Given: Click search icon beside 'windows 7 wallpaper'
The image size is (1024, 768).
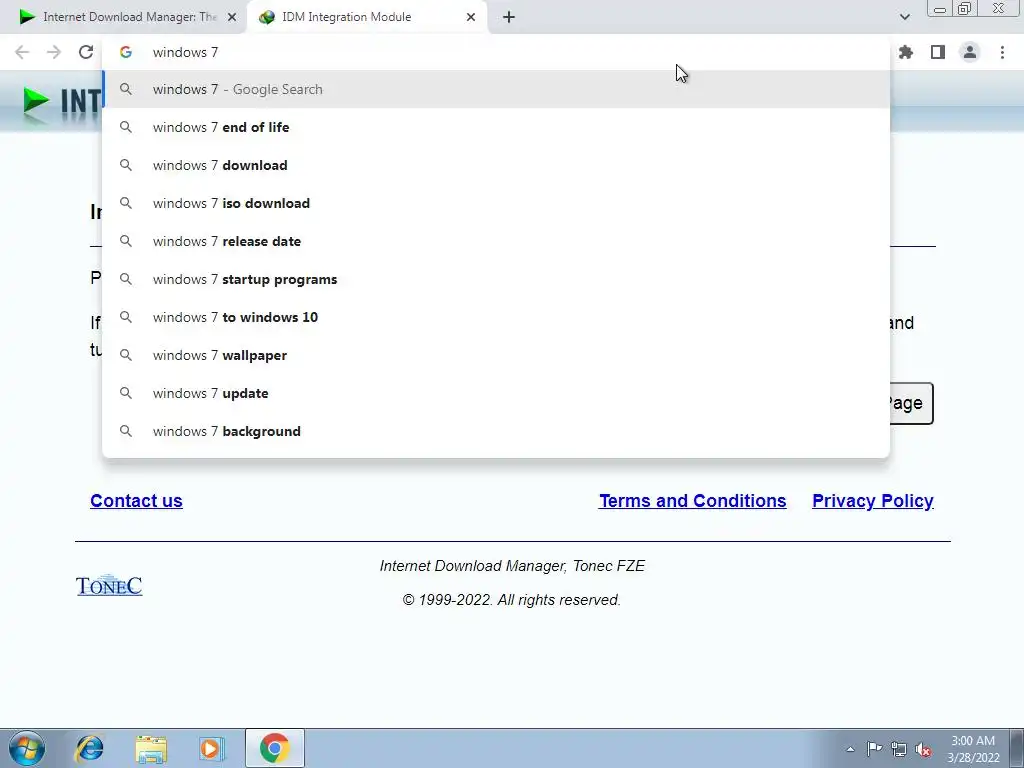Looking at the screenshot, I should point(125,355).
